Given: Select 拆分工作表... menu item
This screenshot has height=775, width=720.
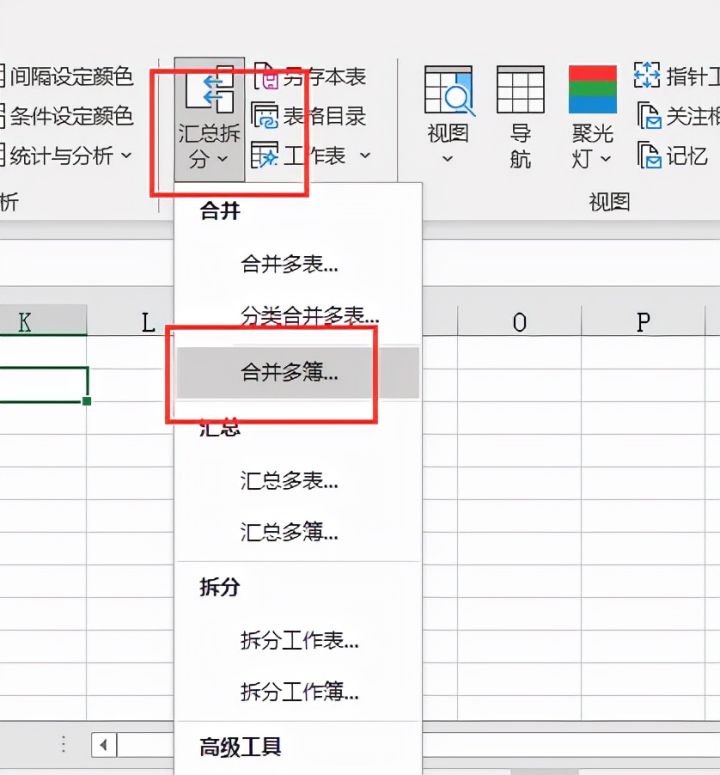Looking at the screenshot, I should point(298,641).
